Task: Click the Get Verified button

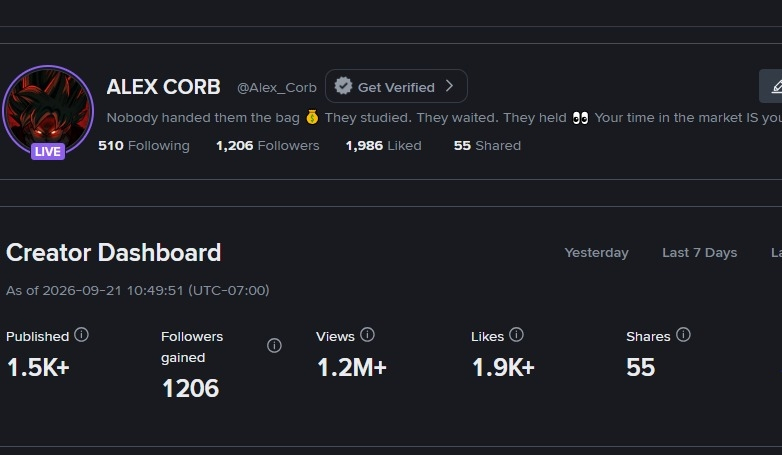Action: point(396,86)
